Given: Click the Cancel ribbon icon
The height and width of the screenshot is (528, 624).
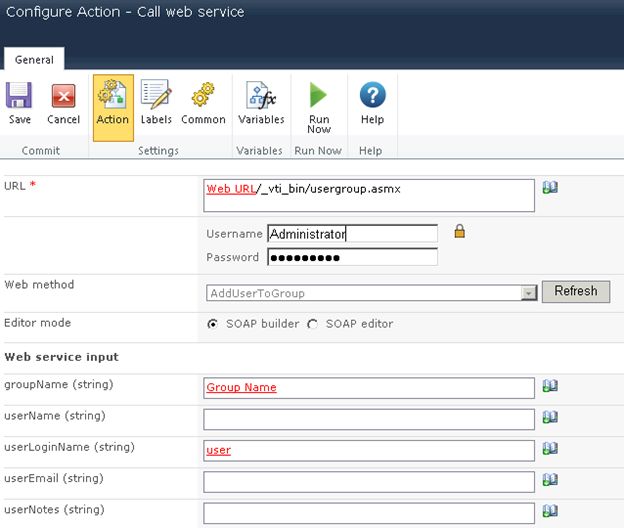Looking at the screenshot, I should (63, 96).
